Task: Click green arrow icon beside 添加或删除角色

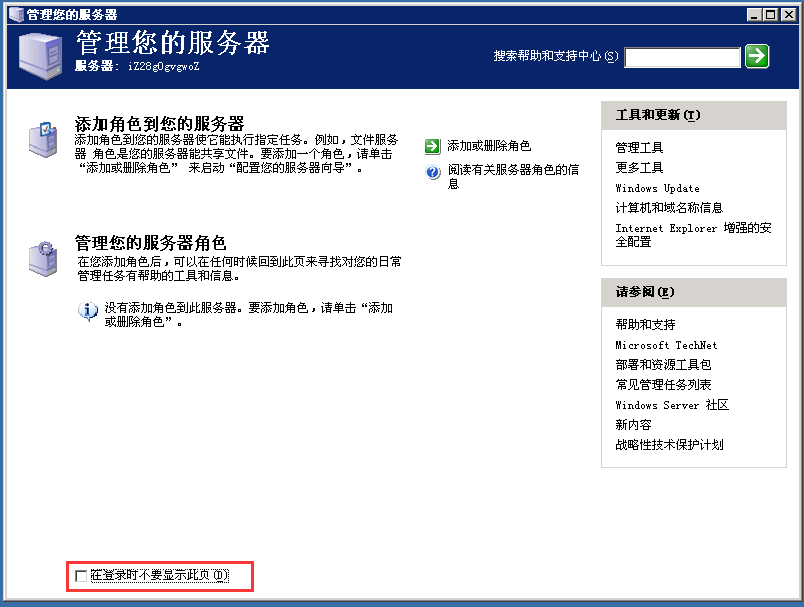Action: pyautogui.click(x=432, y=146)
